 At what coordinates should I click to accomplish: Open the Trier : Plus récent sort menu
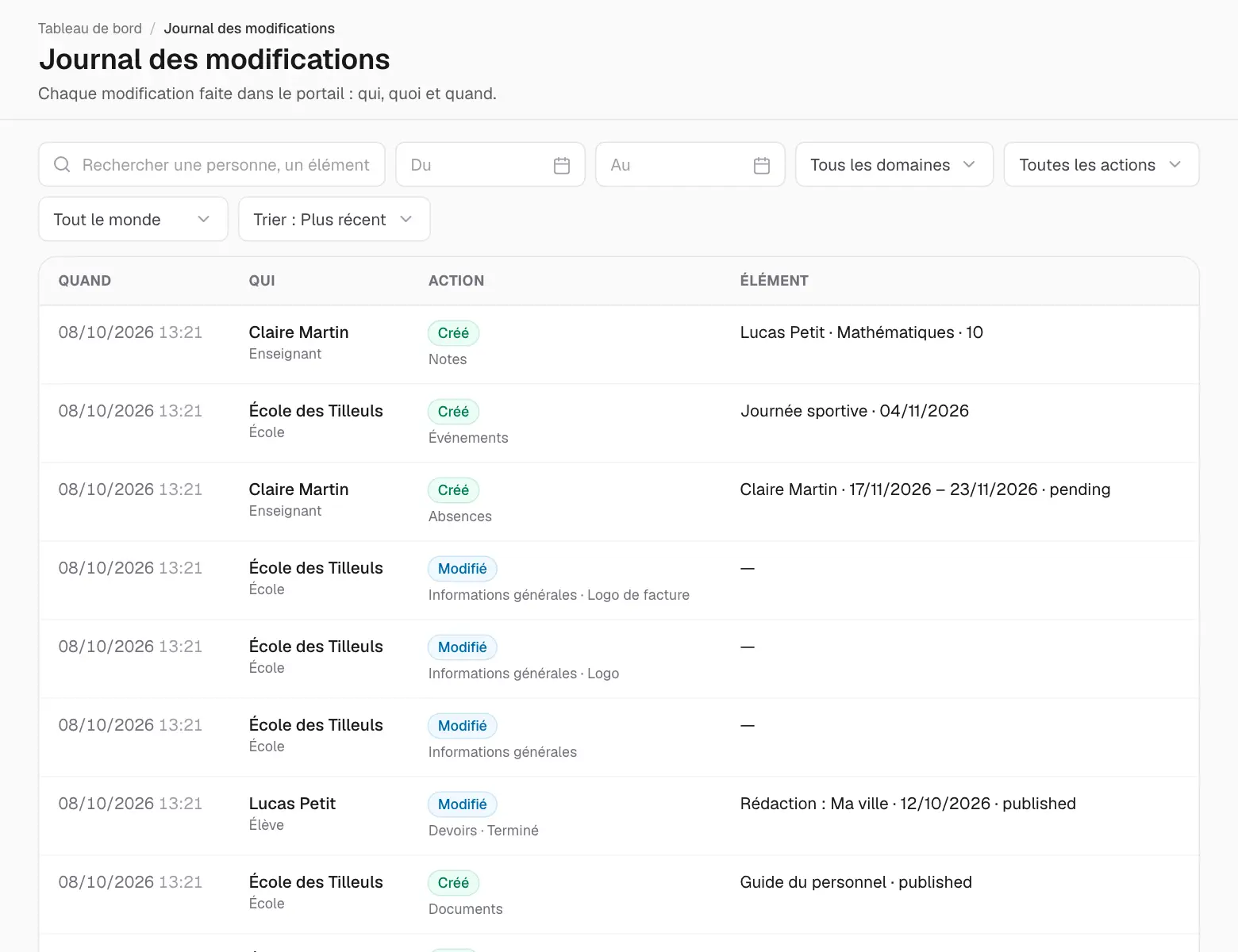(334, 219)
